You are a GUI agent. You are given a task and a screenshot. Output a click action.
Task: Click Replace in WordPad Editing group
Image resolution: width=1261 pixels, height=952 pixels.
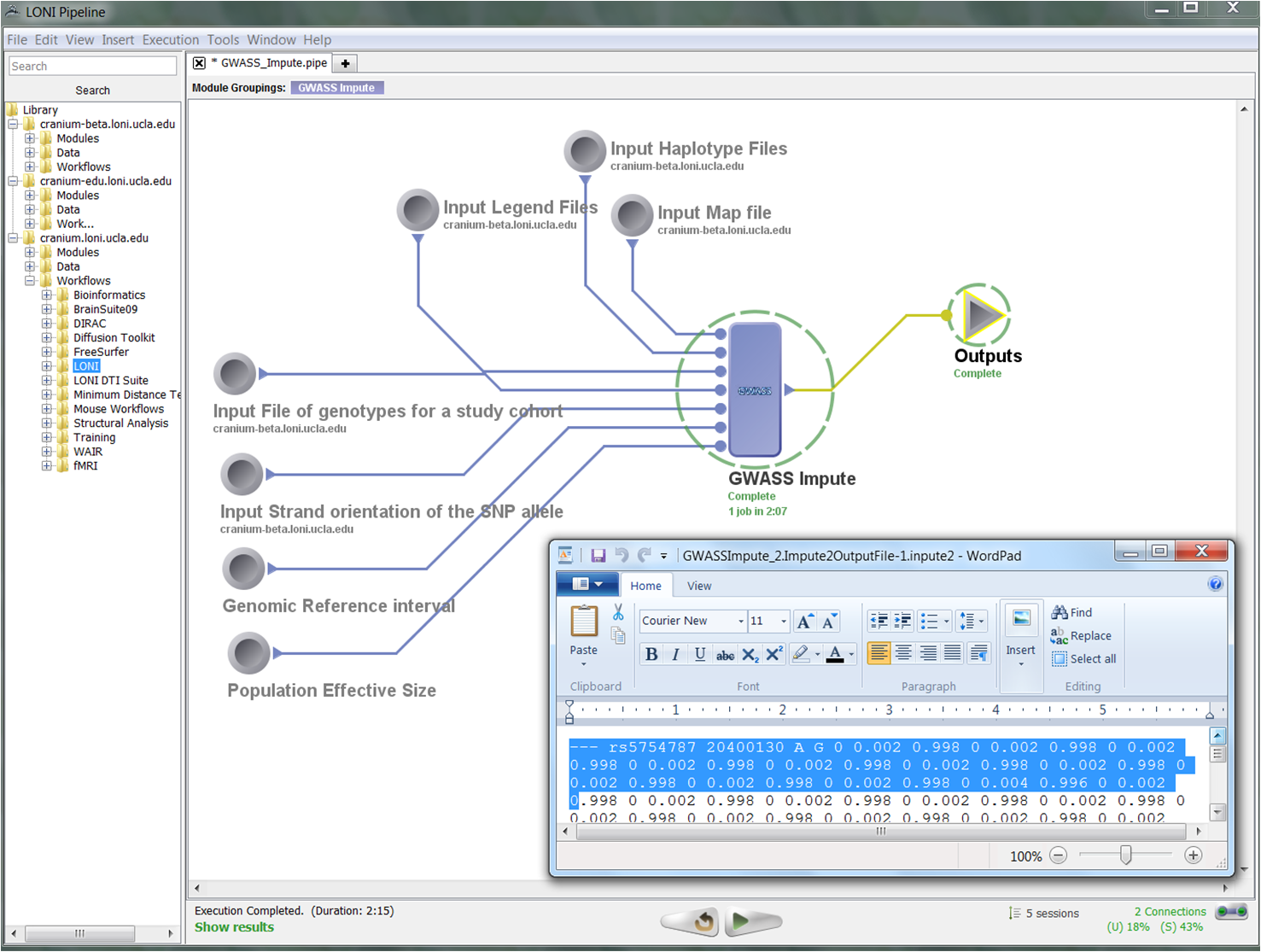point(1082,636)
